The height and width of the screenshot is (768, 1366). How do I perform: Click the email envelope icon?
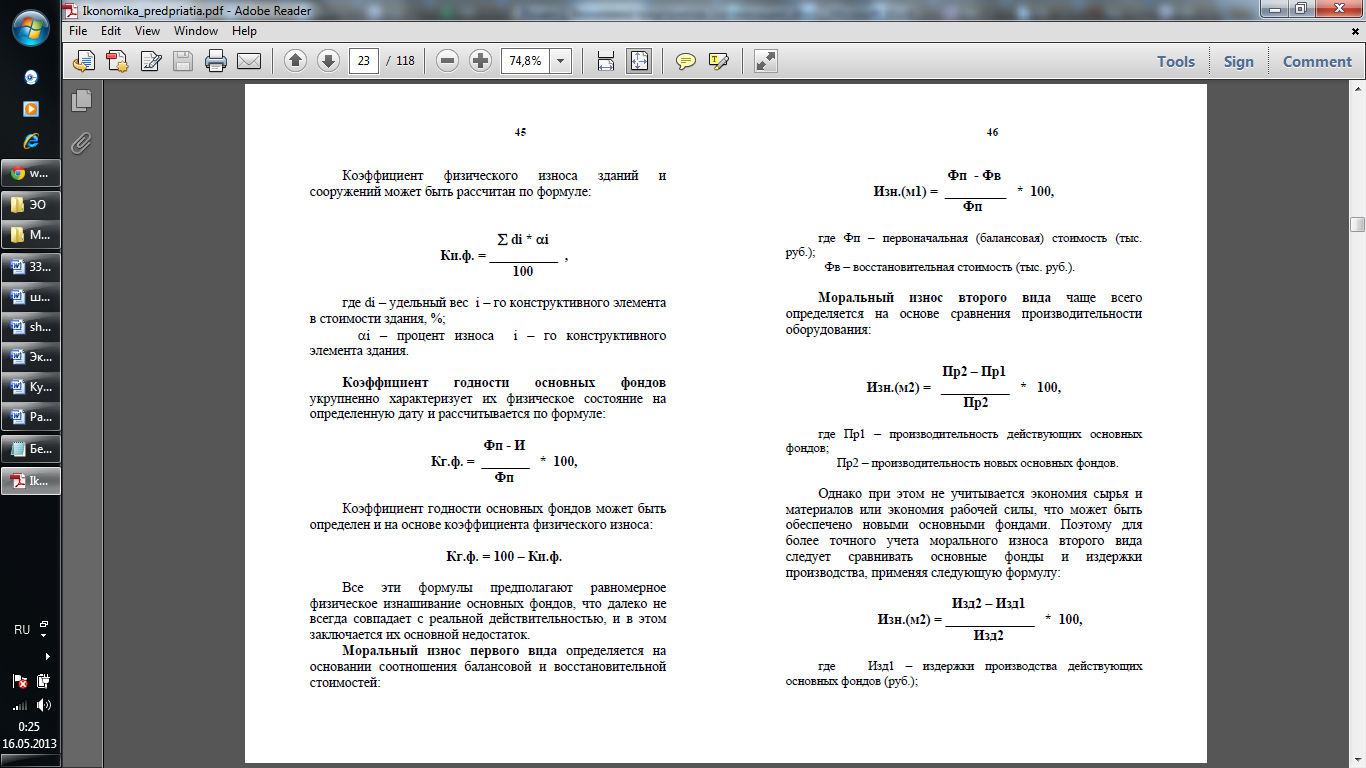coord(248,61)
